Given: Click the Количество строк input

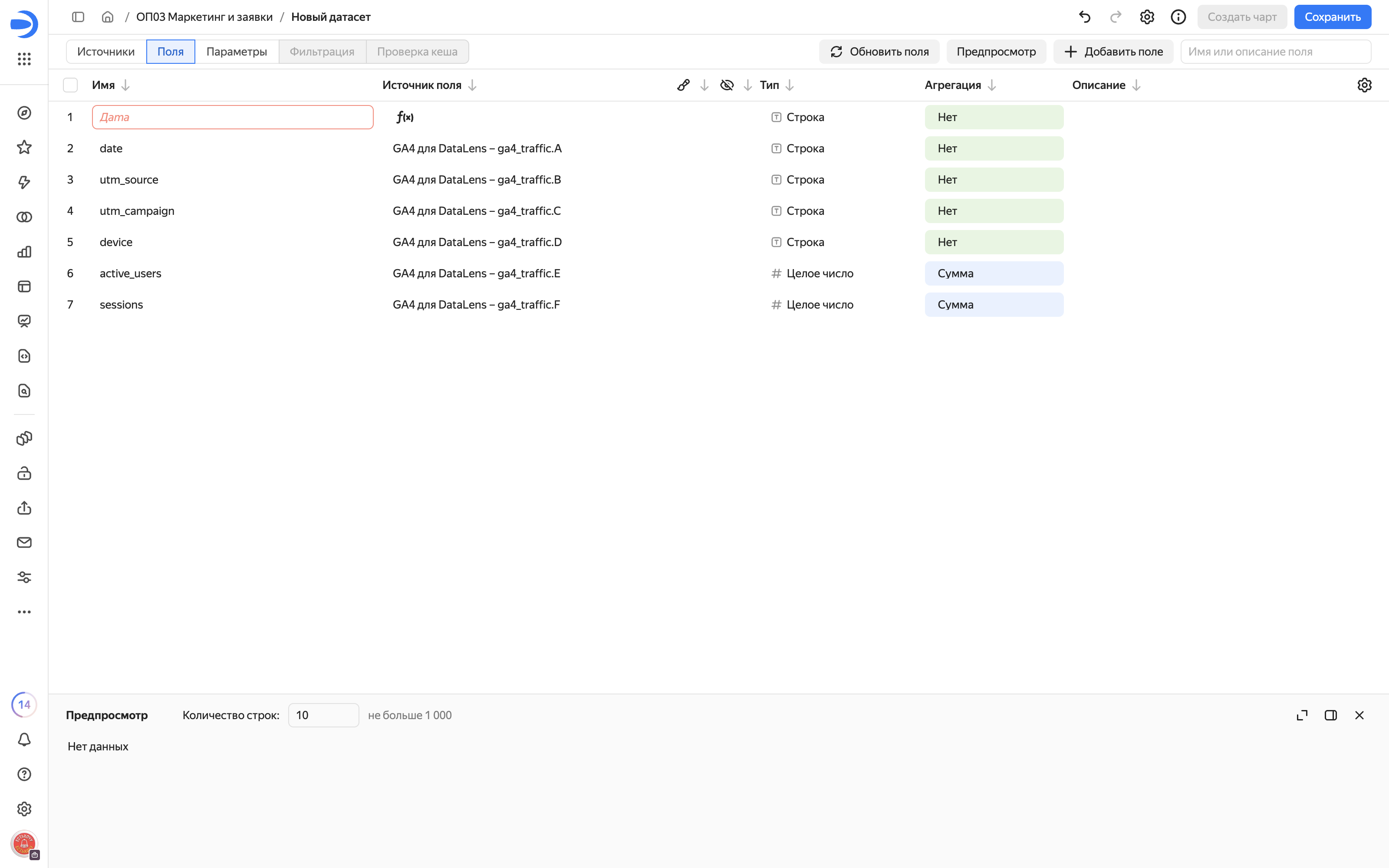Looking at the screenshot, I should tap(323, 715).
